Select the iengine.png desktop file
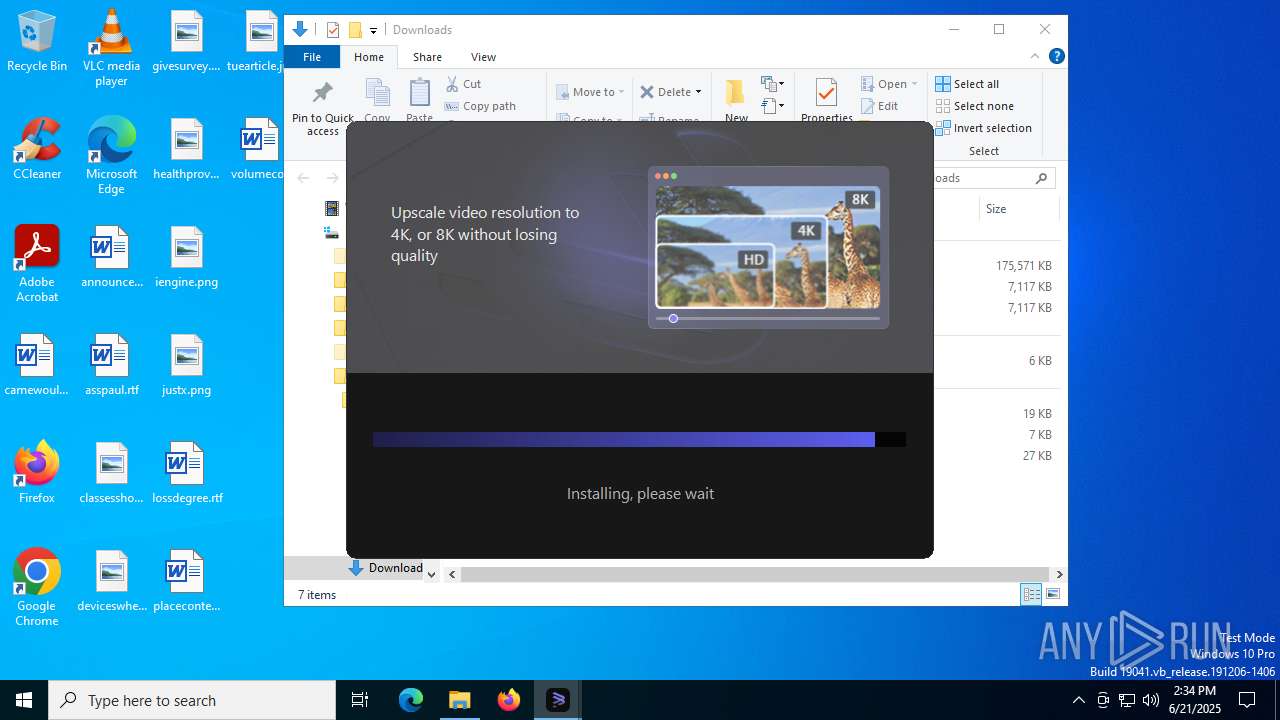Viewport: 1280px width, 720px height. pos(186,257)
